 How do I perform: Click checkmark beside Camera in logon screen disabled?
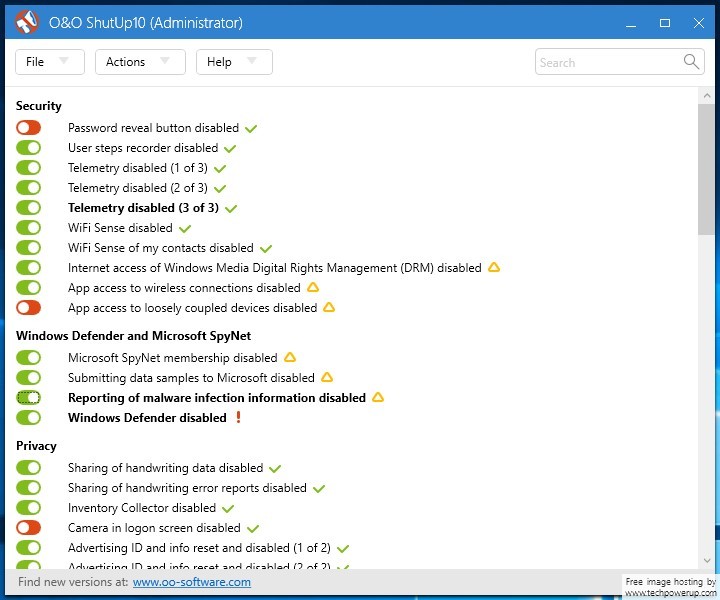[x=253, y=529]
